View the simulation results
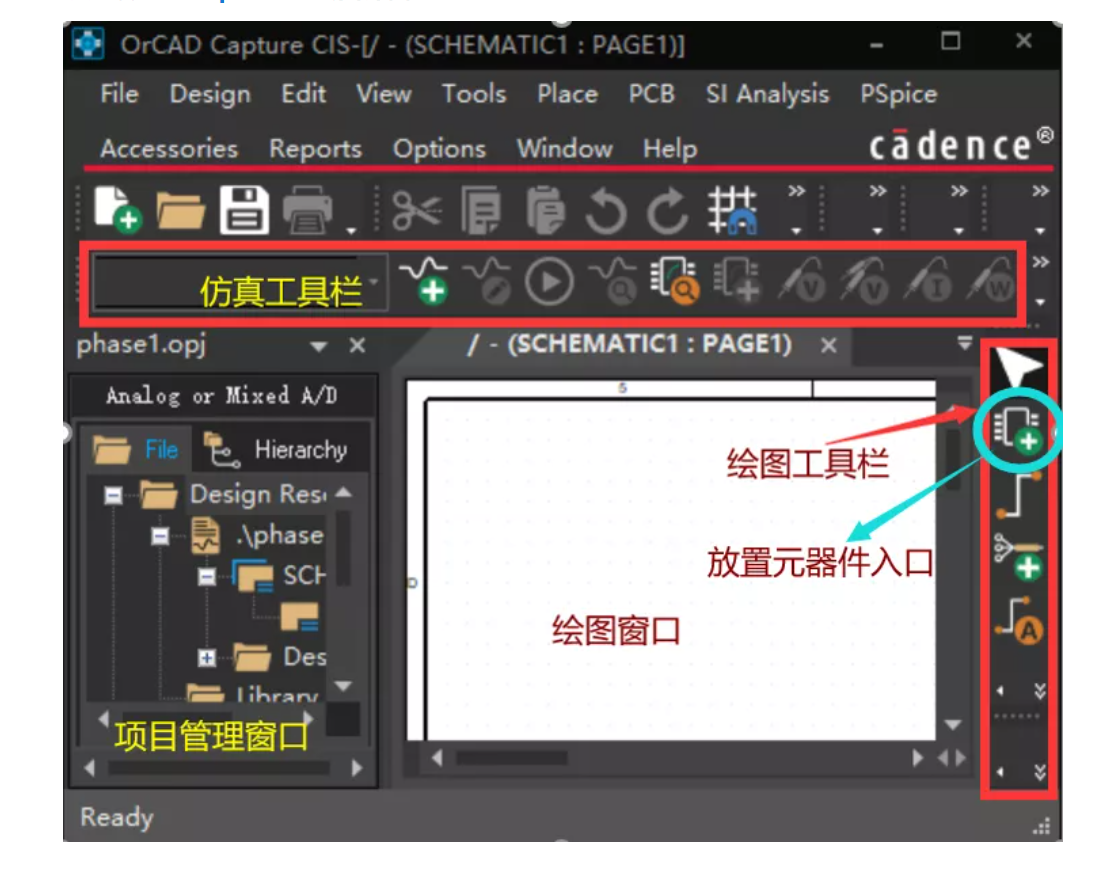Viewport: 1096px width, 892px height. (612, 280)
